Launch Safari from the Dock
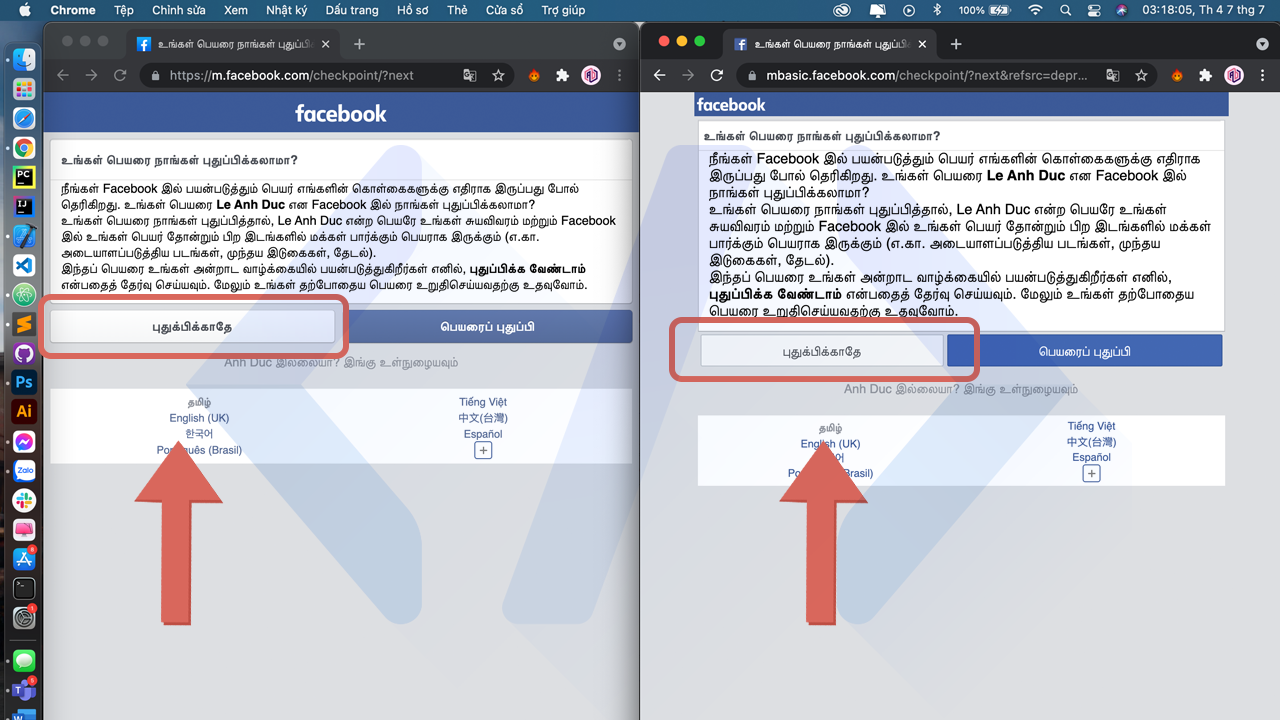Viewport: 1280px width, 720px height. click(x=24, y=119)
